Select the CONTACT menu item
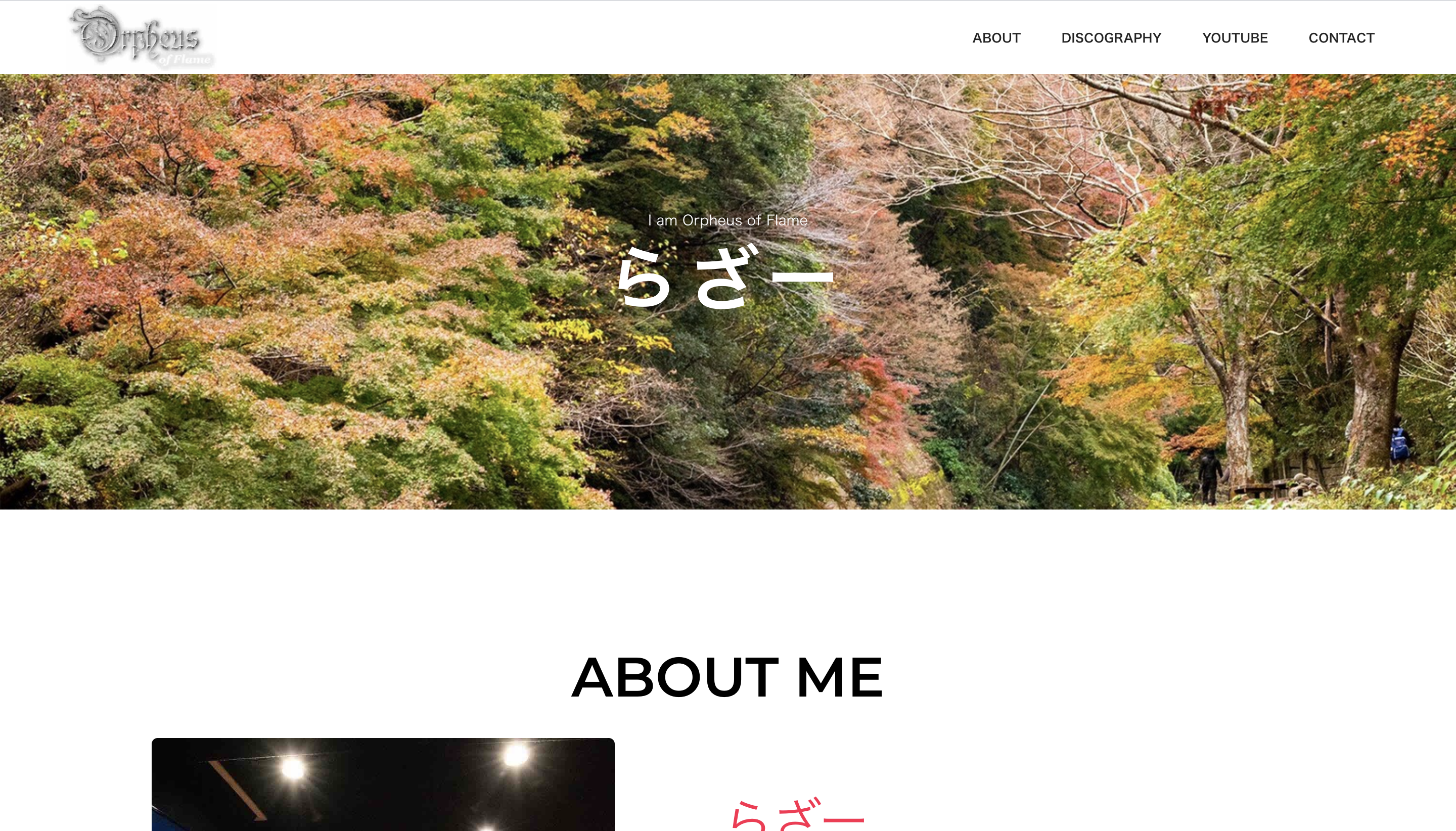The height and width of the screenshot is (831, 1456). coord(1341,38)
